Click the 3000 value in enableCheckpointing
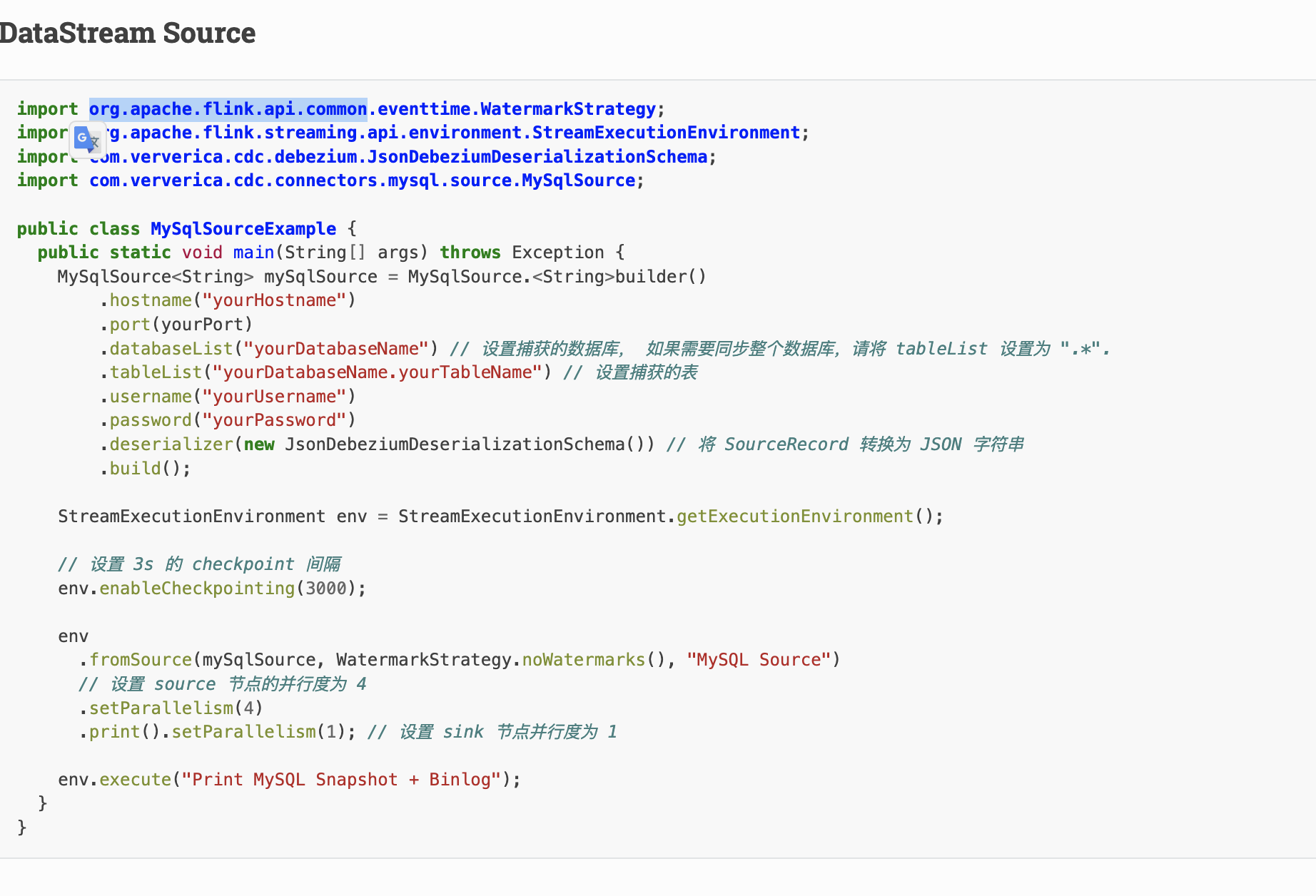 pyautogui.click(x=325, y=589)
